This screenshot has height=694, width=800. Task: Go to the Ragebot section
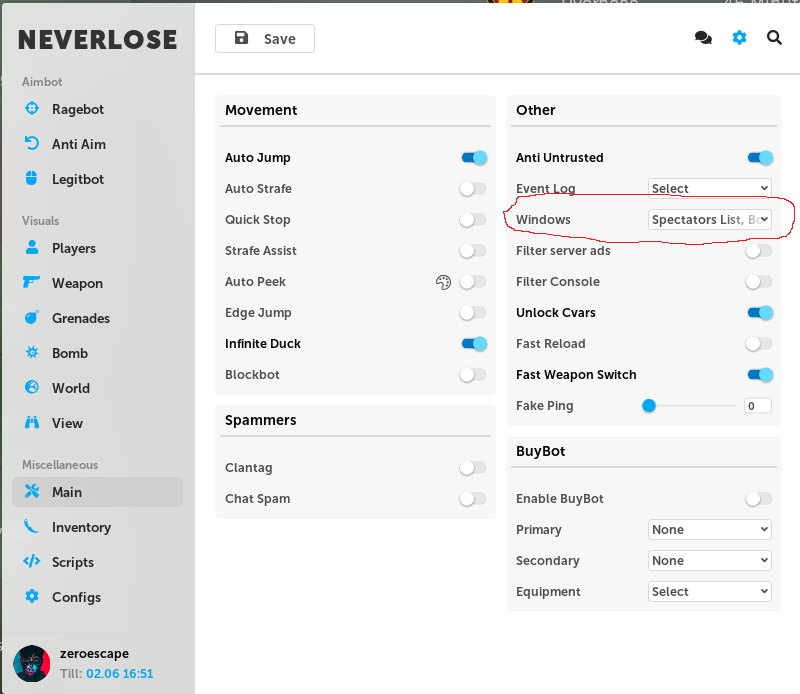97,109
